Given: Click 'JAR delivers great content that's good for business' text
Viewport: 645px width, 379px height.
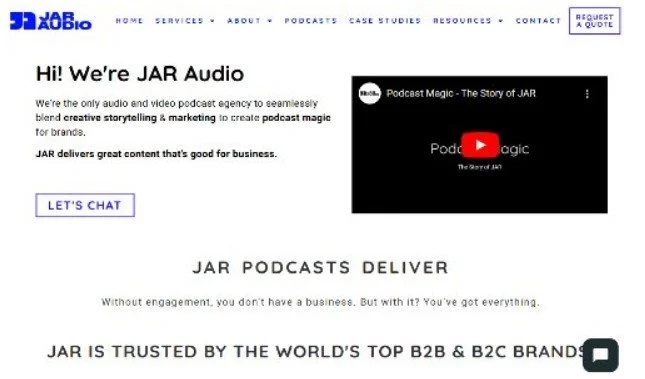Looking at the screenshot, I should (x=156, y=154).
